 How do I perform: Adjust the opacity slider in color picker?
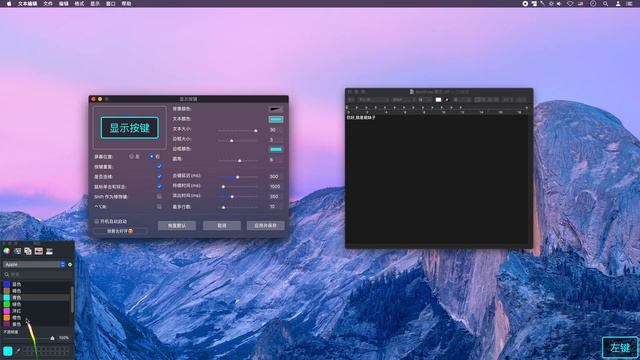tap(29, 338)
